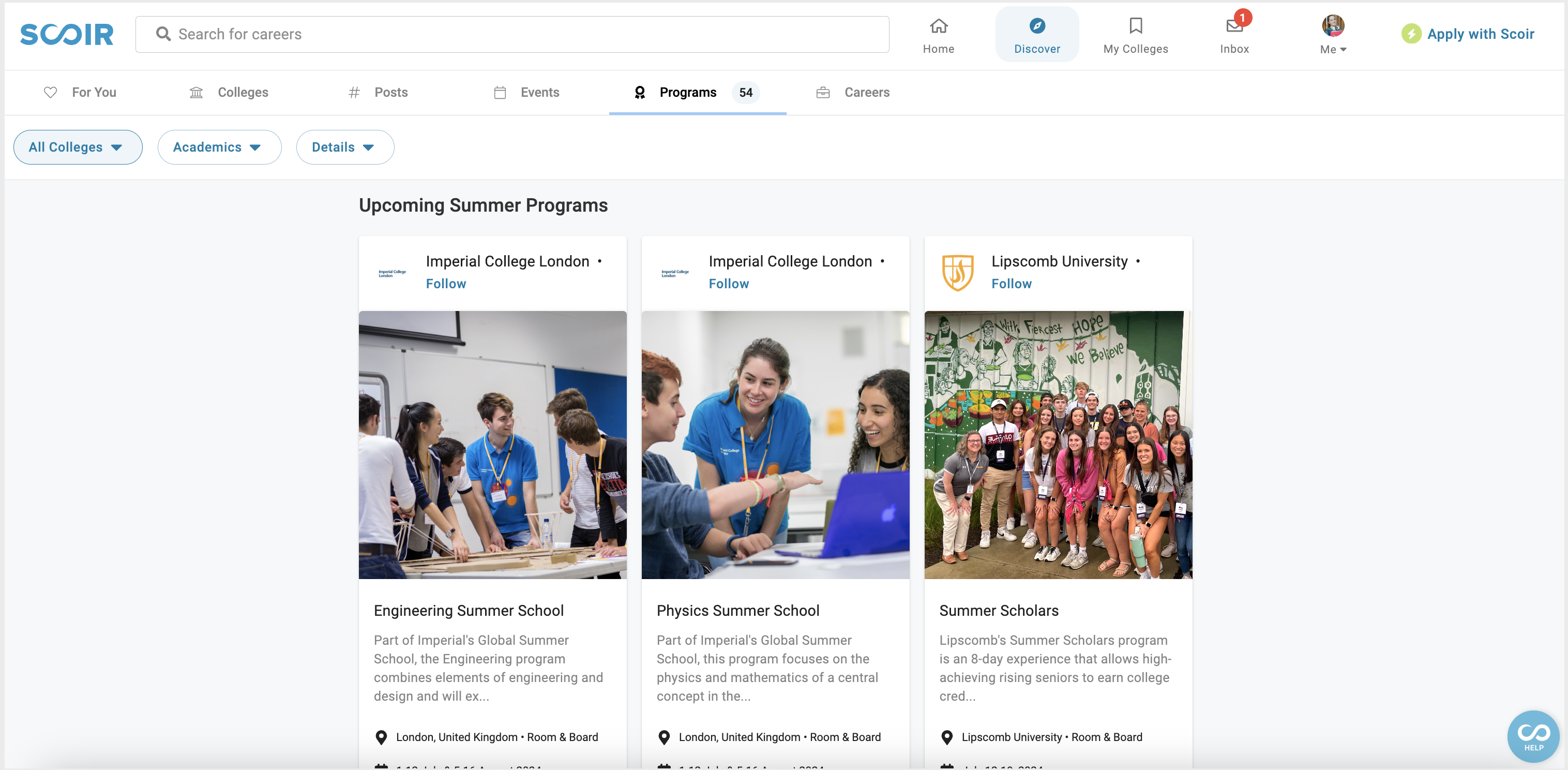Switch to the For You tab
This screenshot has width=1568, height=770.
coord(80,92)
